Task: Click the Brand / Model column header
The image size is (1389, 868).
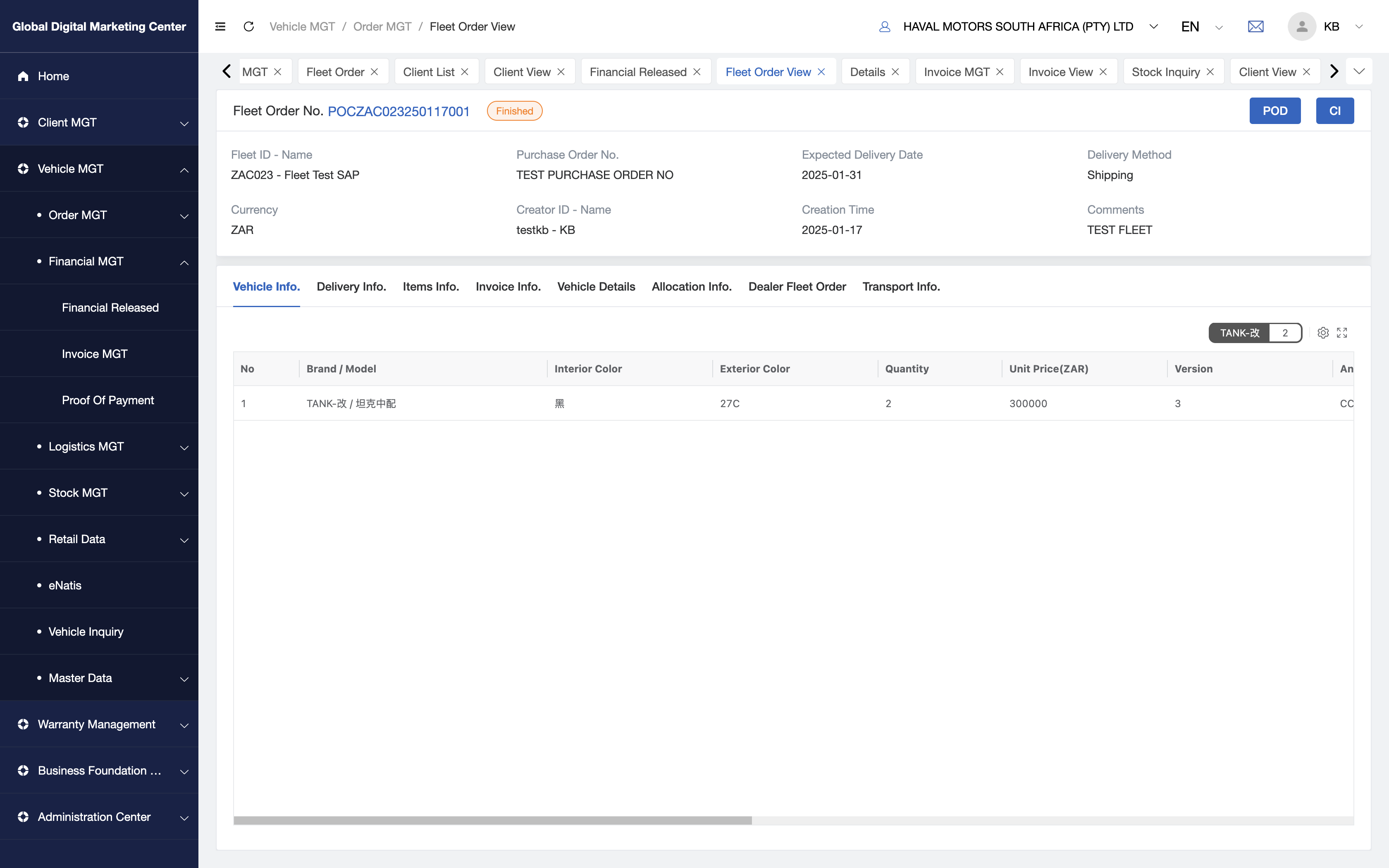Action: [423, 369]
